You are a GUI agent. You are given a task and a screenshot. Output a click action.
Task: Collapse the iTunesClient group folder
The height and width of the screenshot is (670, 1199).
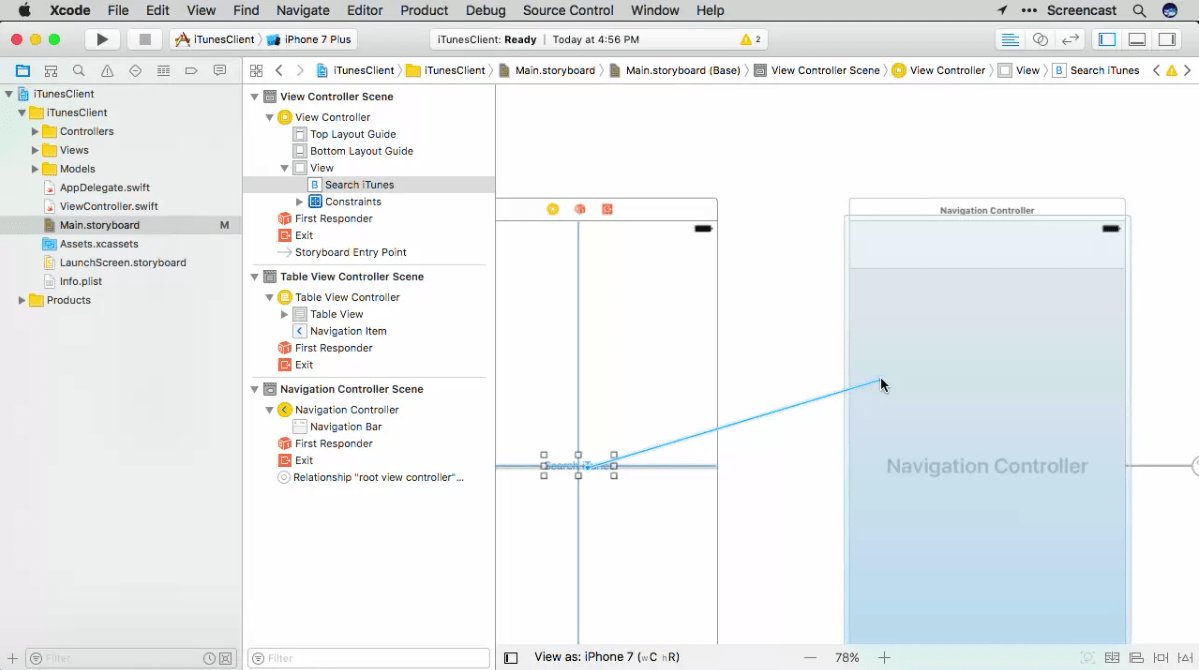[x=22, y=112]
